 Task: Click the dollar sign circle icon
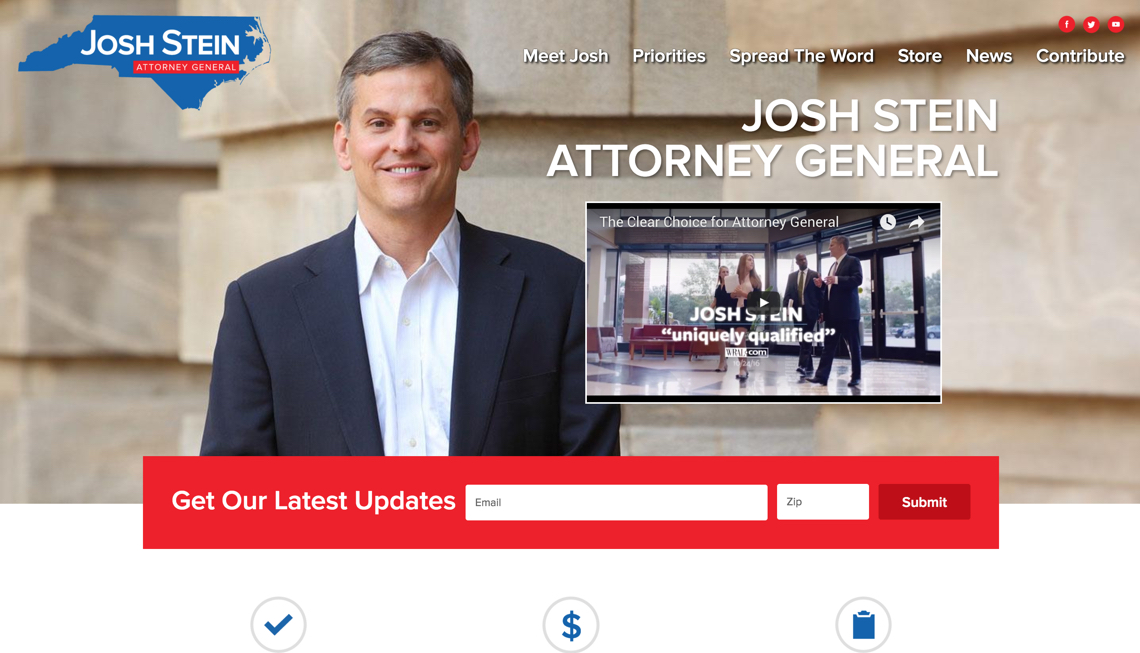(571, 625)
